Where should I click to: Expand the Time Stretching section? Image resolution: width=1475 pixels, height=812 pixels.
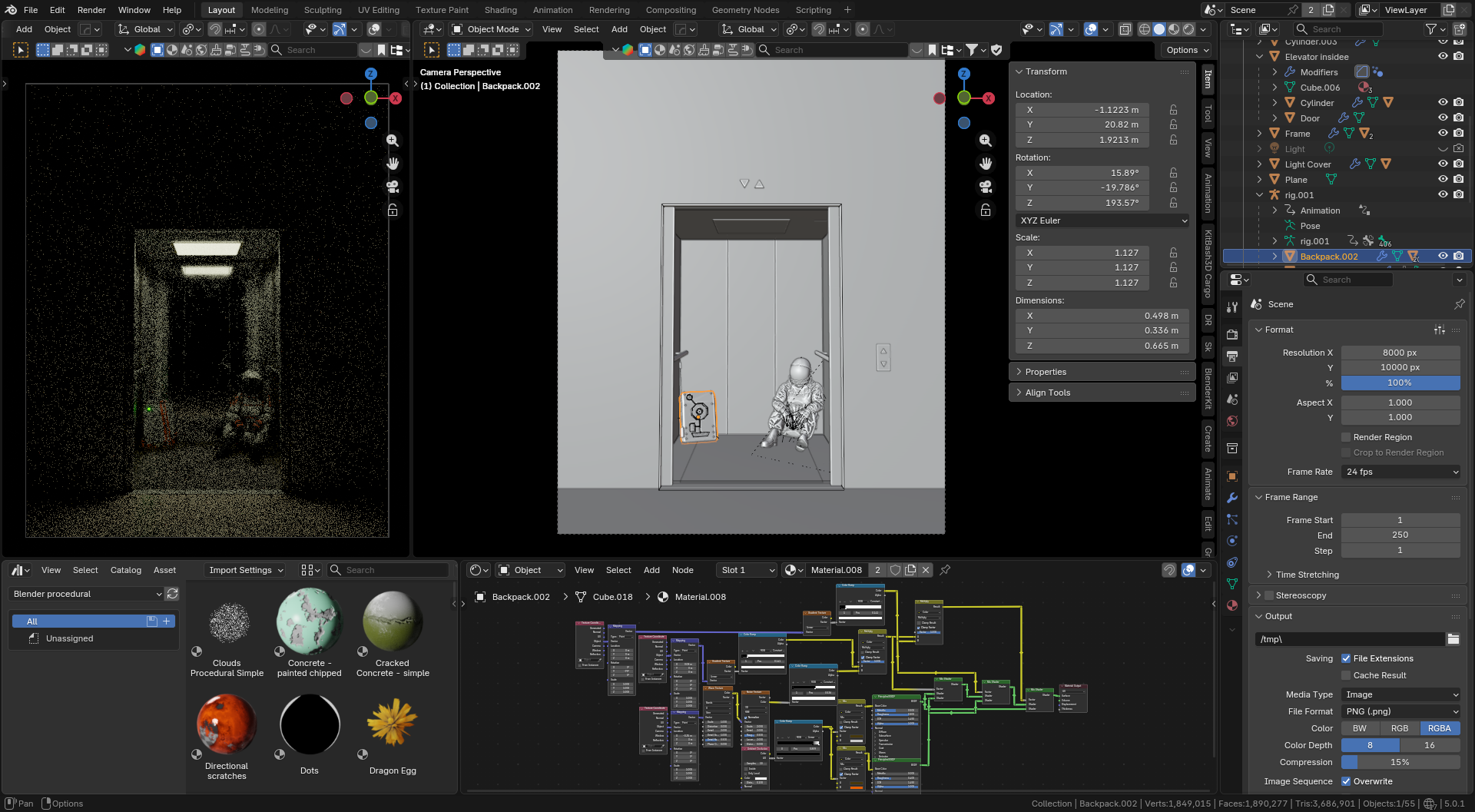[1307, 575]
